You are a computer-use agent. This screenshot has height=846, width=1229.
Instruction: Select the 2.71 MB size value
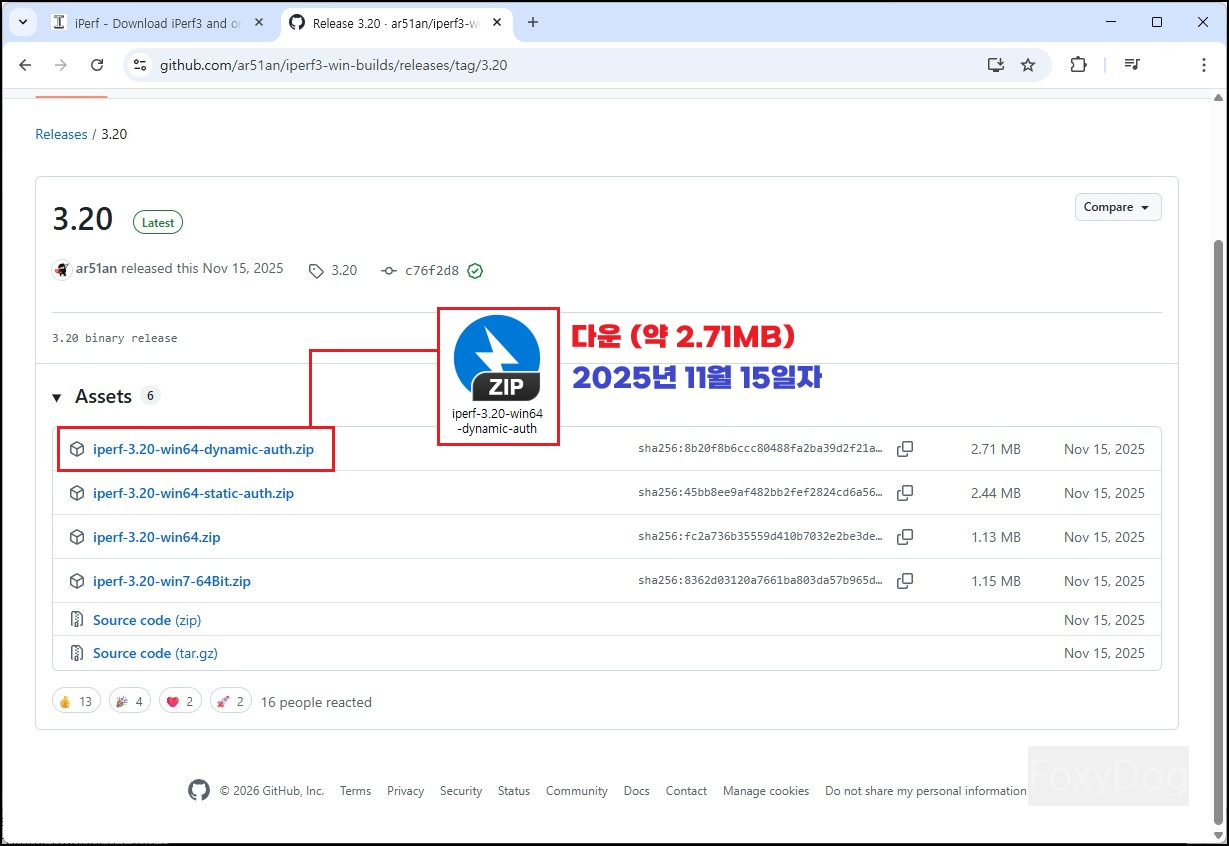pyautogui.click(x=996, y=449)
